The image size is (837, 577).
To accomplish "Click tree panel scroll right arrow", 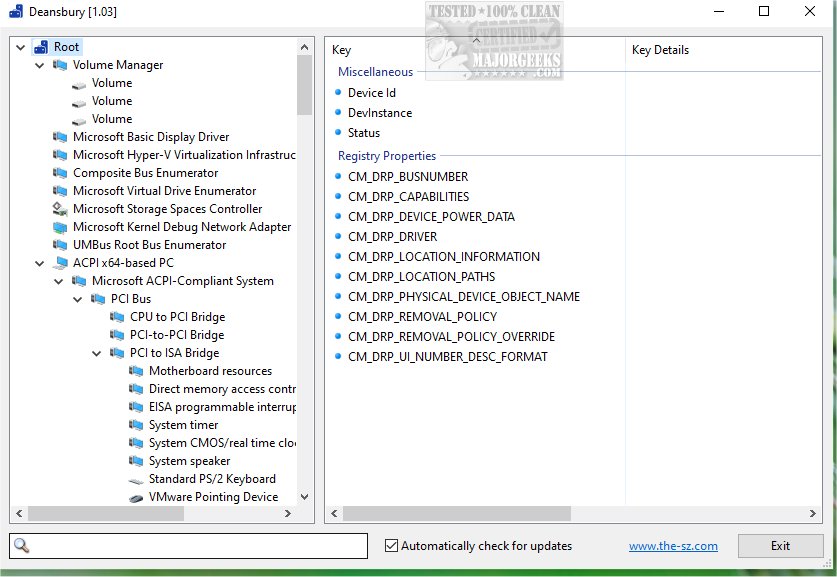I will click(x=288, y=513).
